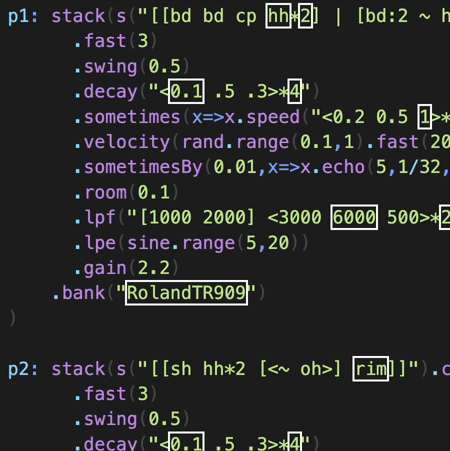Screen dimensions: 450x451
Task: Click the boxed 2 after hh* in p1
Action: coord(305,16)
